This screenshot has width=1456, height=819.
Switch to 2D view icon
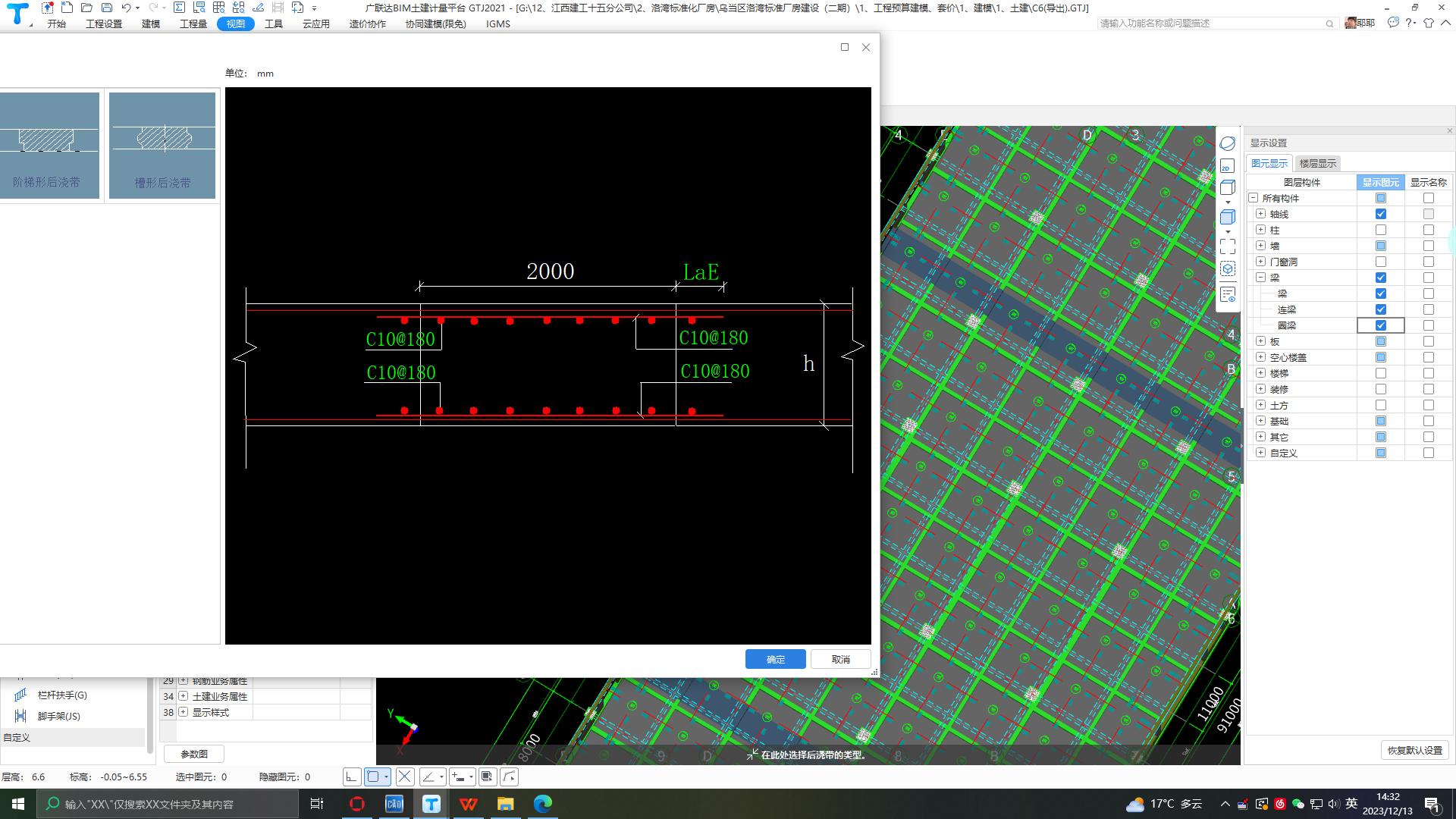tap(1228, 166)
